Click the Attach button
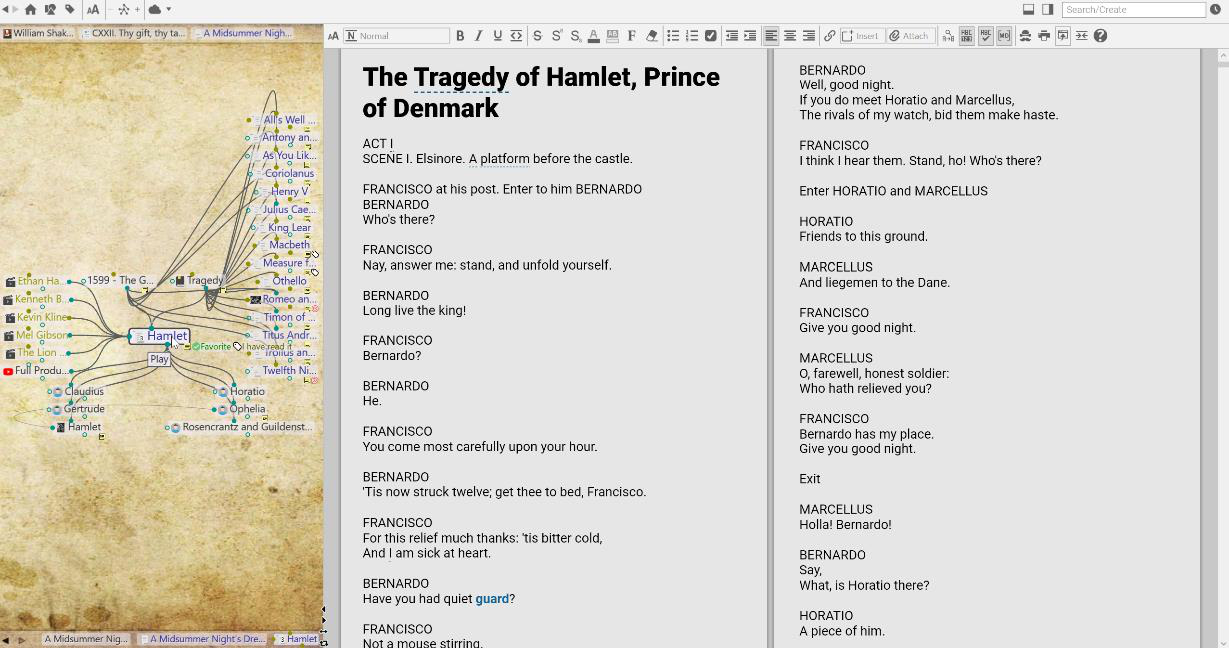The width and height of the screenshot is (1229, 648). [x=908, y=36]
